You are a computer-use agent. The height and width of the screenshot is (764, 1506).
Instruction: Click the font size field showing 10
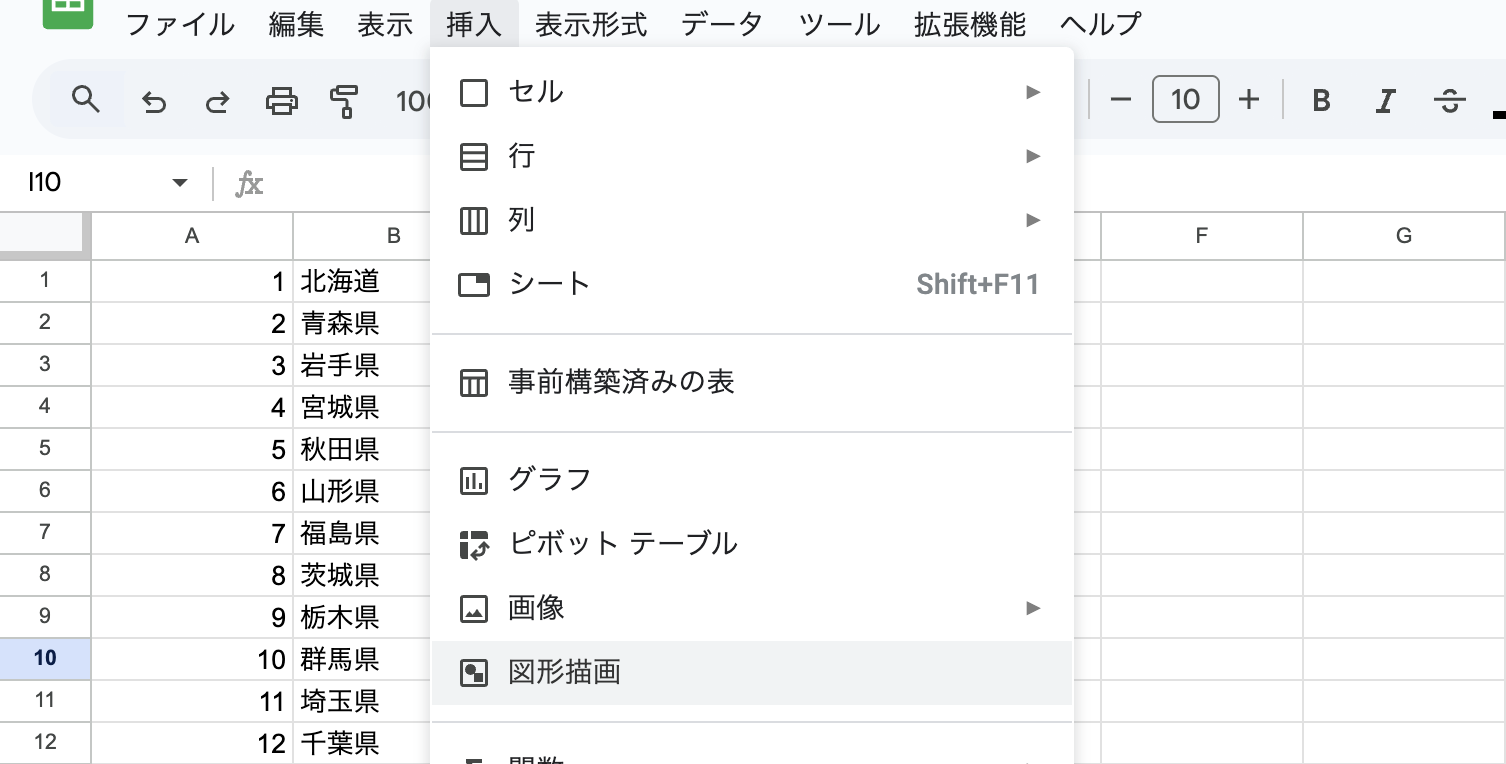click(1185, 100)
